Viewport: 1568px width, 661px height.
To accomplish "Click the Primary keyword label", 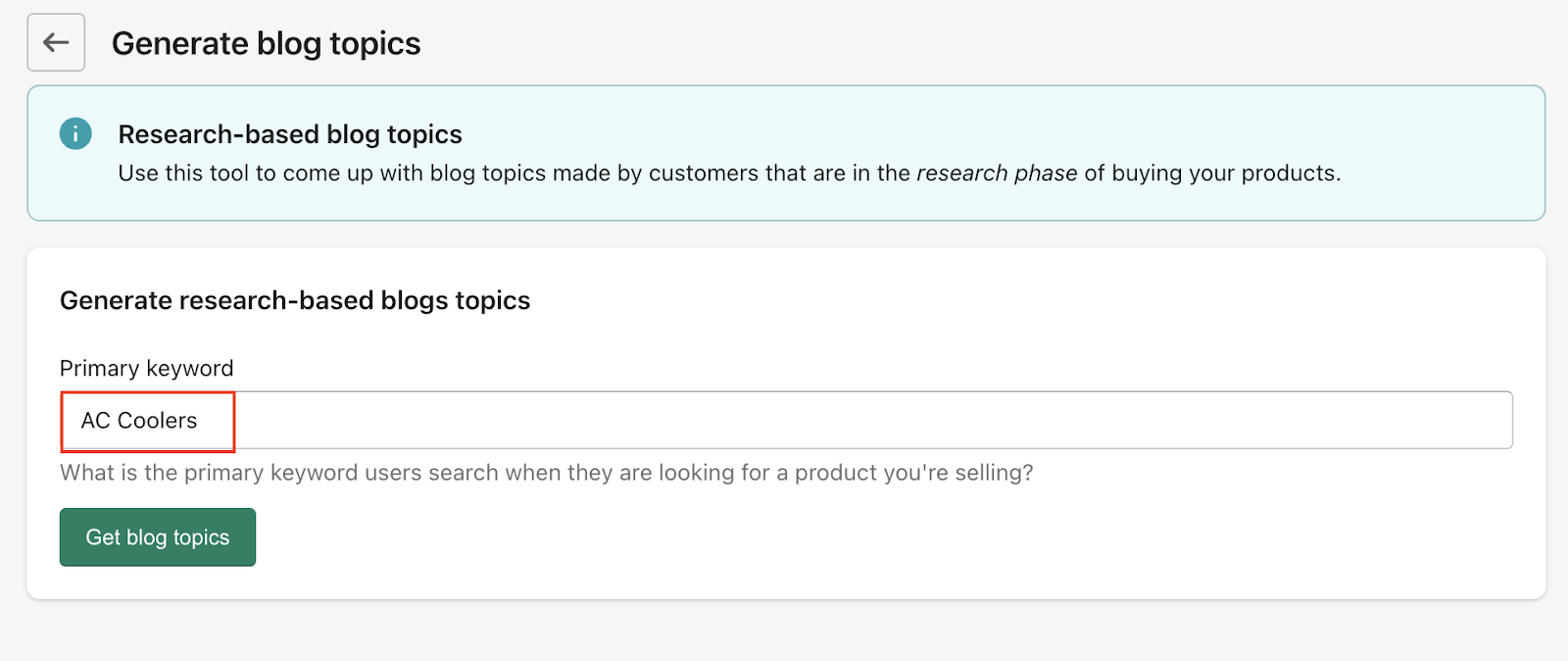I will (x=147, y=369).
